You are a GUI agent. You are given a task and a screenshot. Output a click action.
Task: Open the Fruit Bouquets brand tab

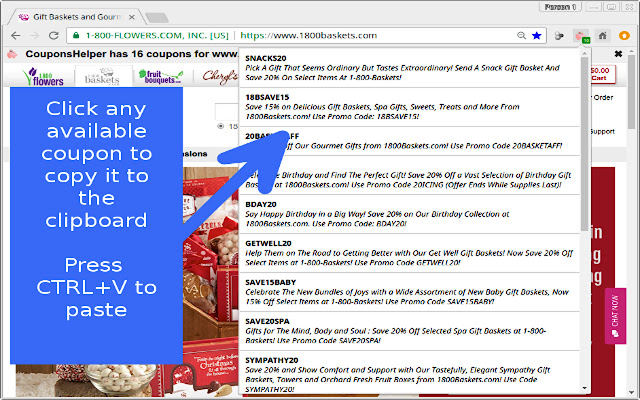click(161, 76)
